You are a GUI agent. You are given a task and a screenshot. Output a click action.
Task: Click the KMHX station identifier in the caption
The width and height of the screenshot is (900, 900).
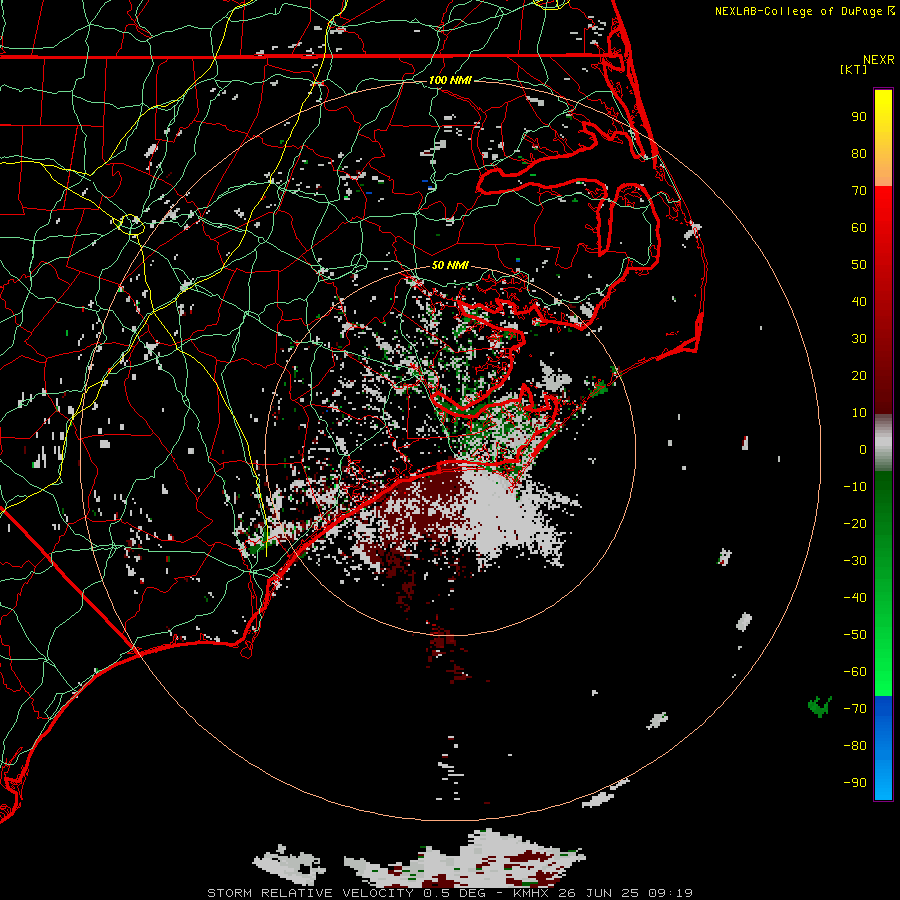[x=532, y=893]
